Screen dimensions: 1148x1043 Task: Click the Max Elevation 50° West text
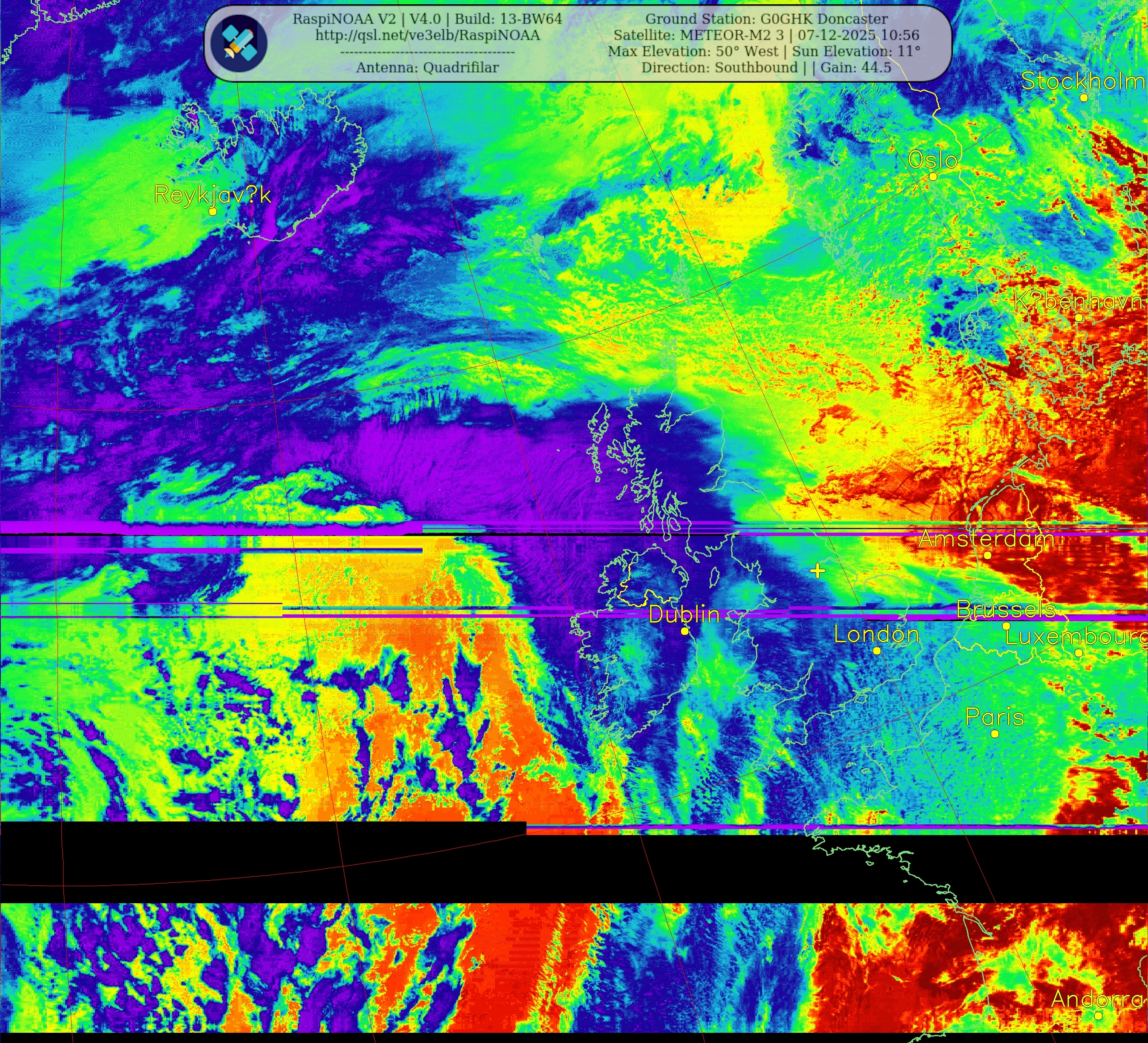(x=693, y=51)
